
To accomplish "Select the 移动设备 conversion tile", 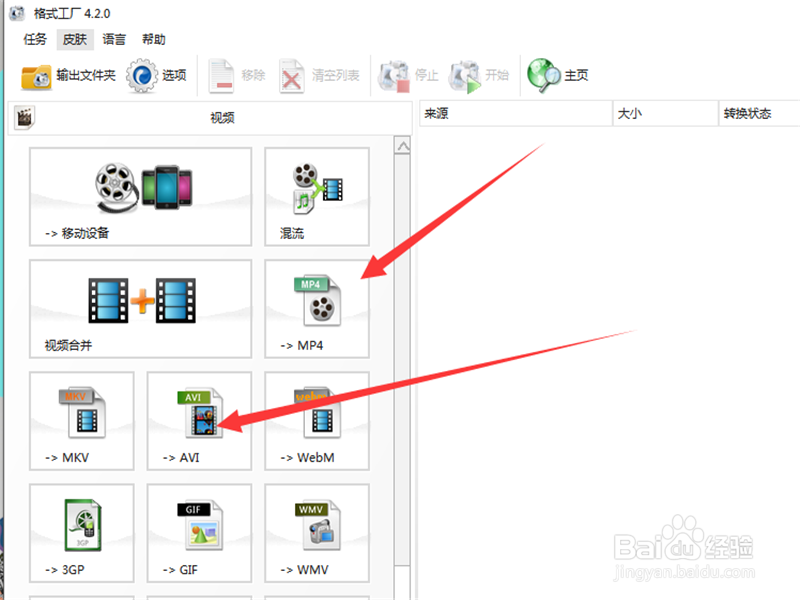I will point(140,196).
